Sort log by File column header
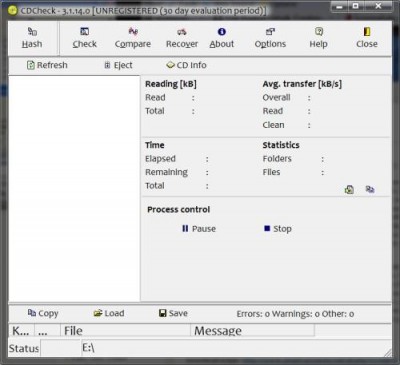400x365 pixels. point(125,331)
